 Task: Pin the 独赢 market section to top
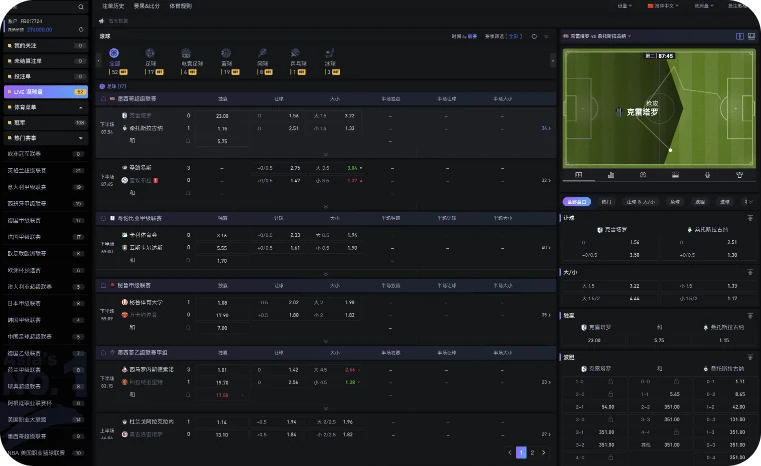point(750,316)
